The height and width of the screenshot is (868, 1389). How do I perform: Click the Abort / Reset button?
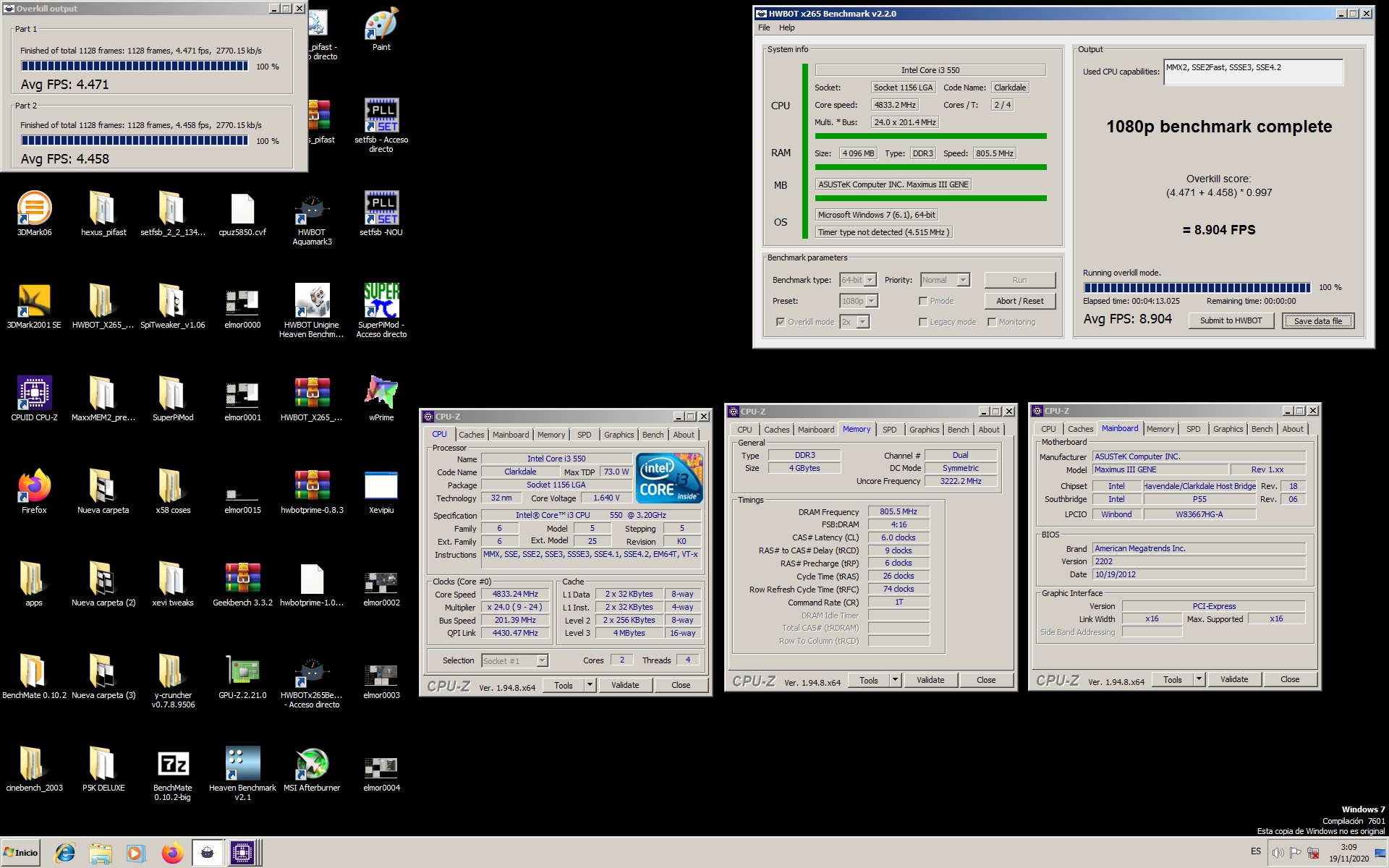point(1019,301)
